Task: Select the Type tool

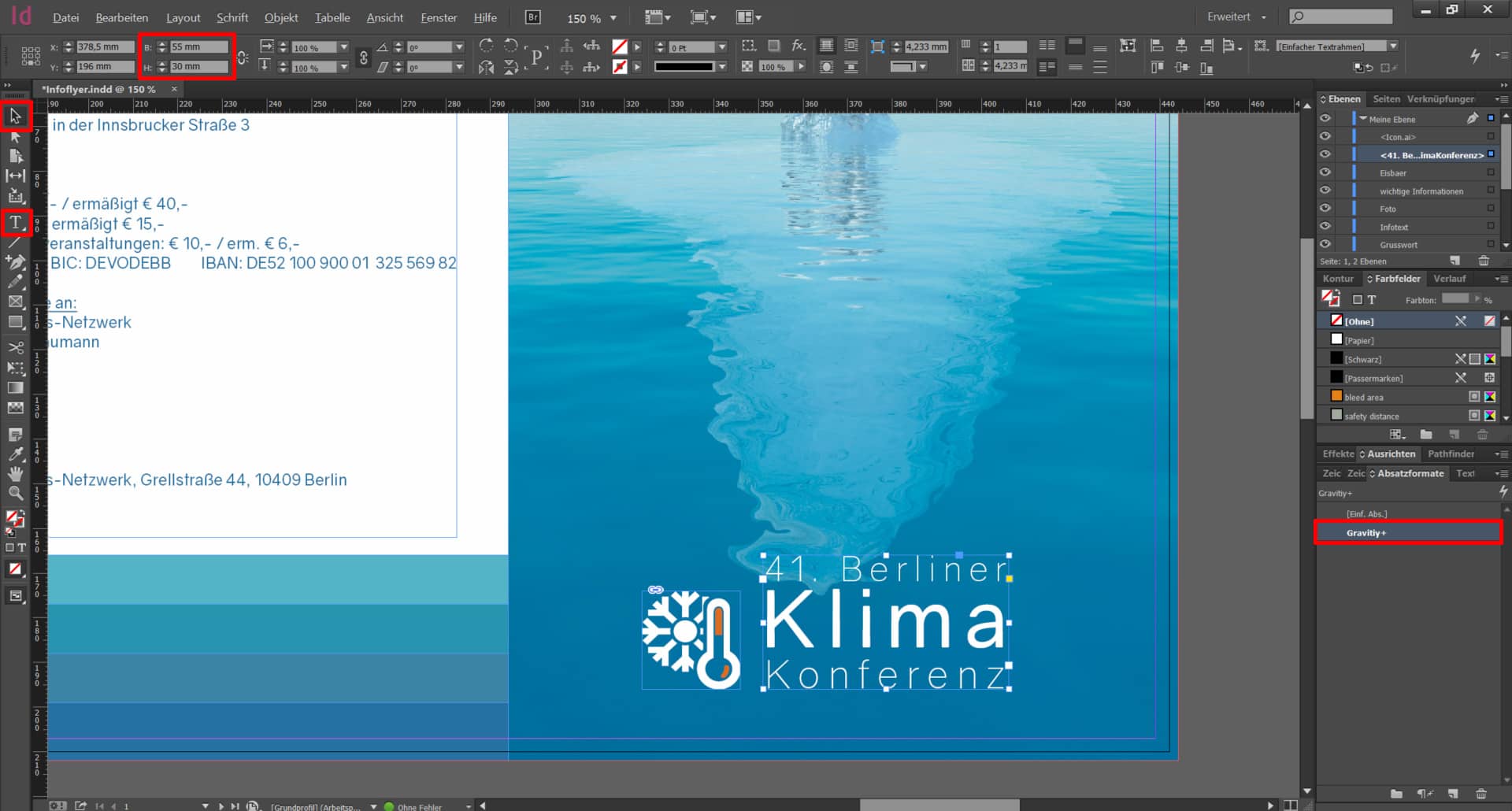Action: (15, 223)
